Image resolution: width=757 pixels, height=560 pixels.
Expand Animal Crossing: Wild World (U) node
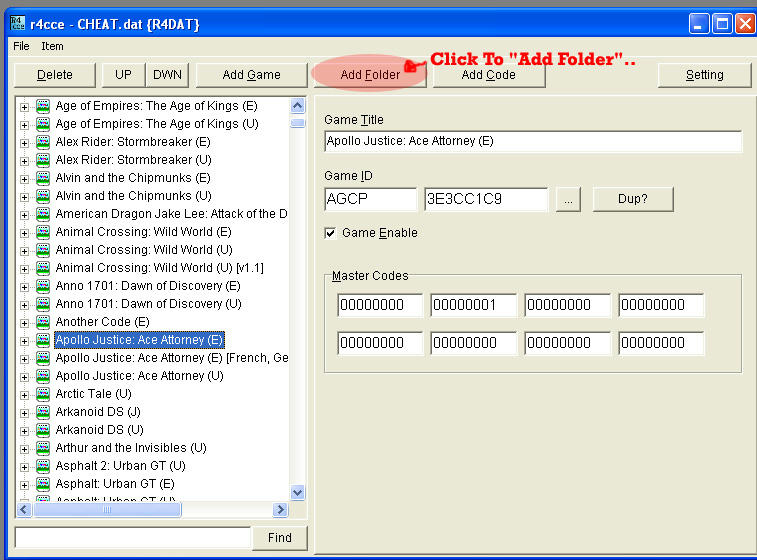(x=24, y=252)
